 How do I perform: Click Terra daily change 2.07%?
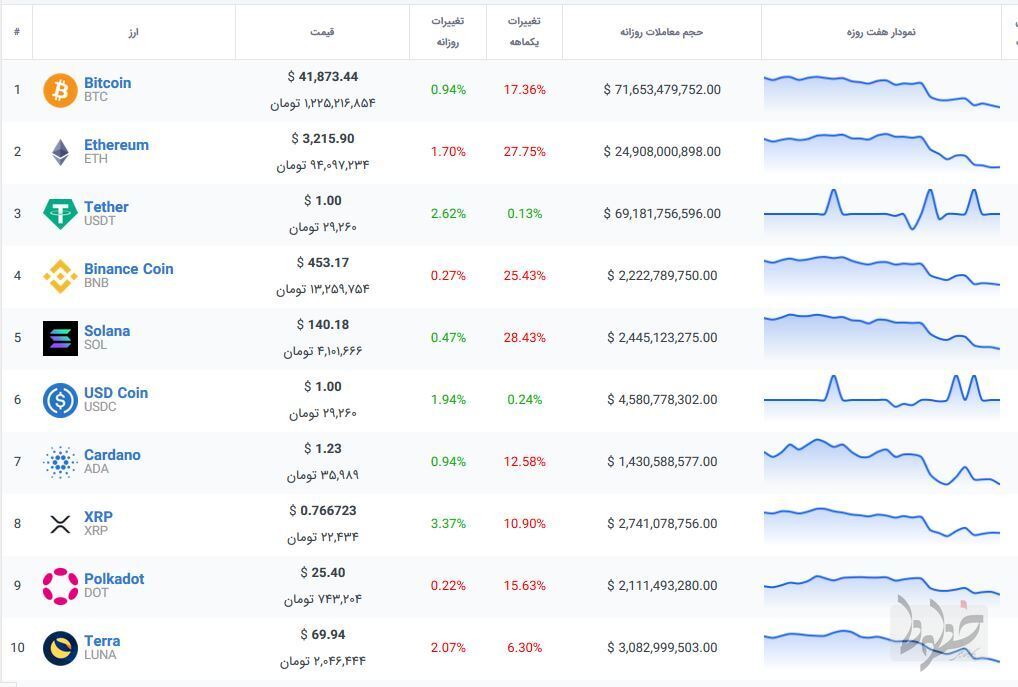pos(448,647)
